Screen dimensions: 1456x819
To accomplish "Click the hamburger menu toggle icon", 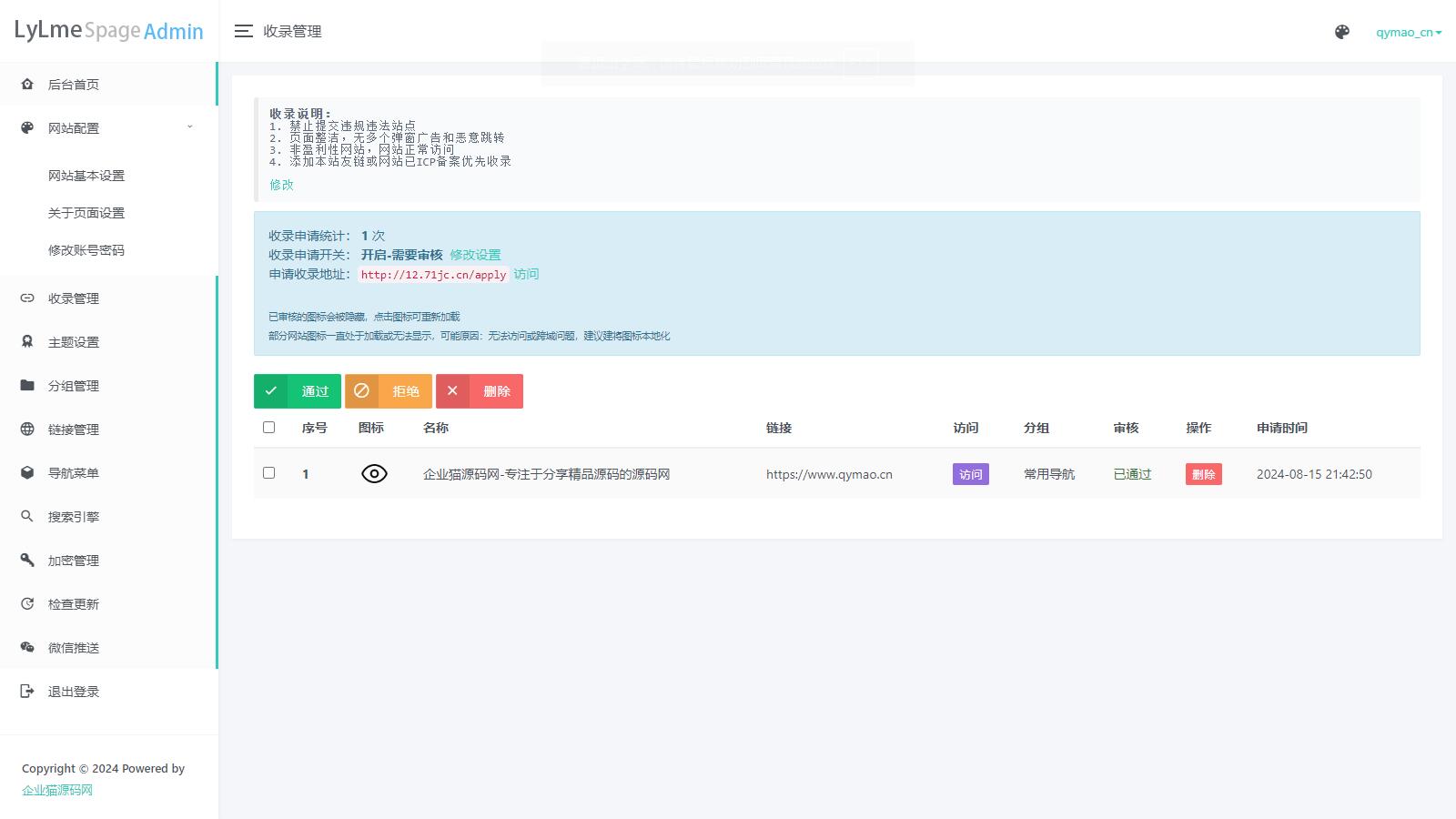I will (243, 31).
